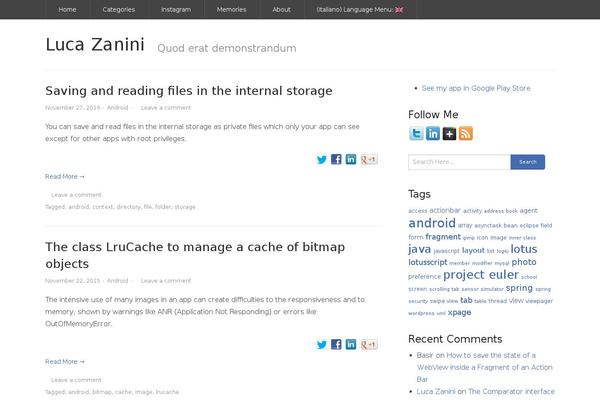Click the blue Search button
Viewport: 600px width, 400px height.
pos(528,162)
